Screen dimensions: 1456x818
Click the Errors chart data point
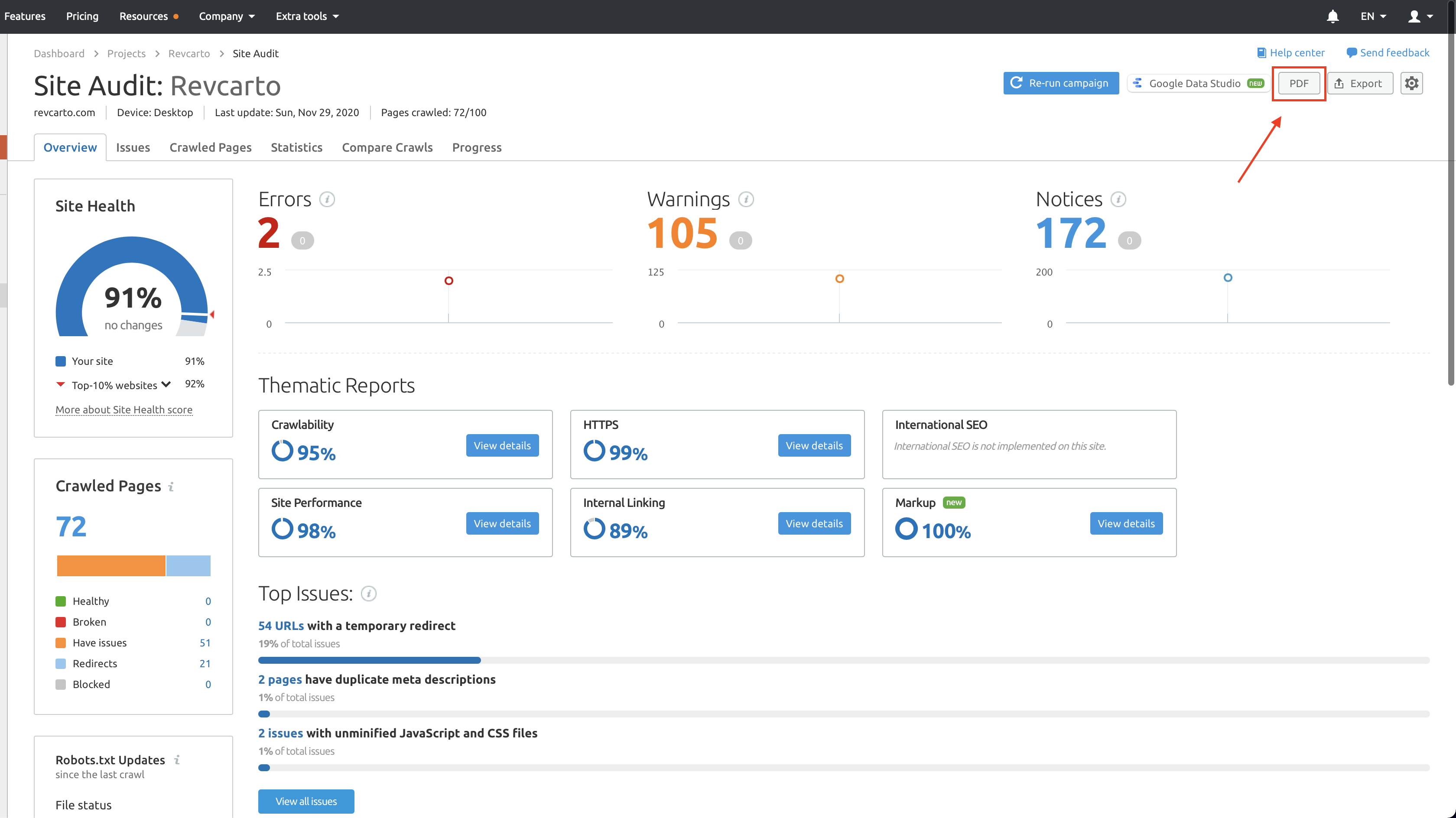click(x=449, y=281)
